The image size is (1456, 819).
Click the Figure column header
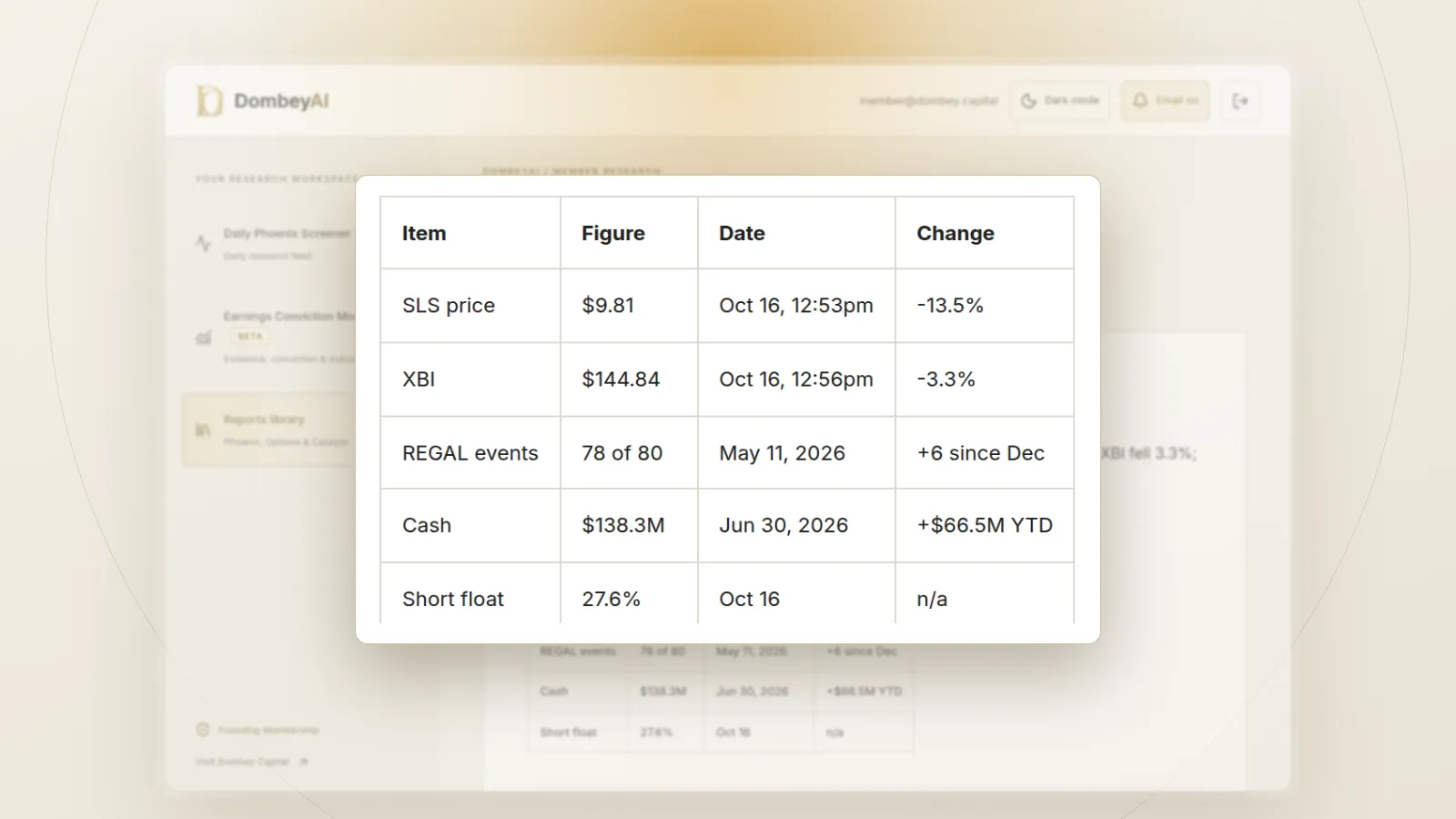point(629,233)
